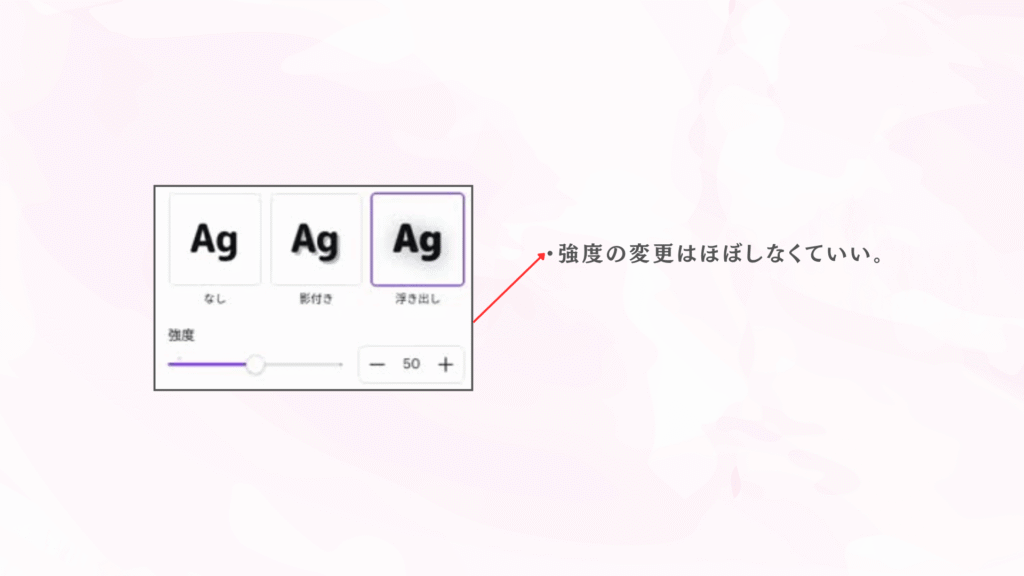Click the red arrowhead near the annotation

(x=542, y=256)
